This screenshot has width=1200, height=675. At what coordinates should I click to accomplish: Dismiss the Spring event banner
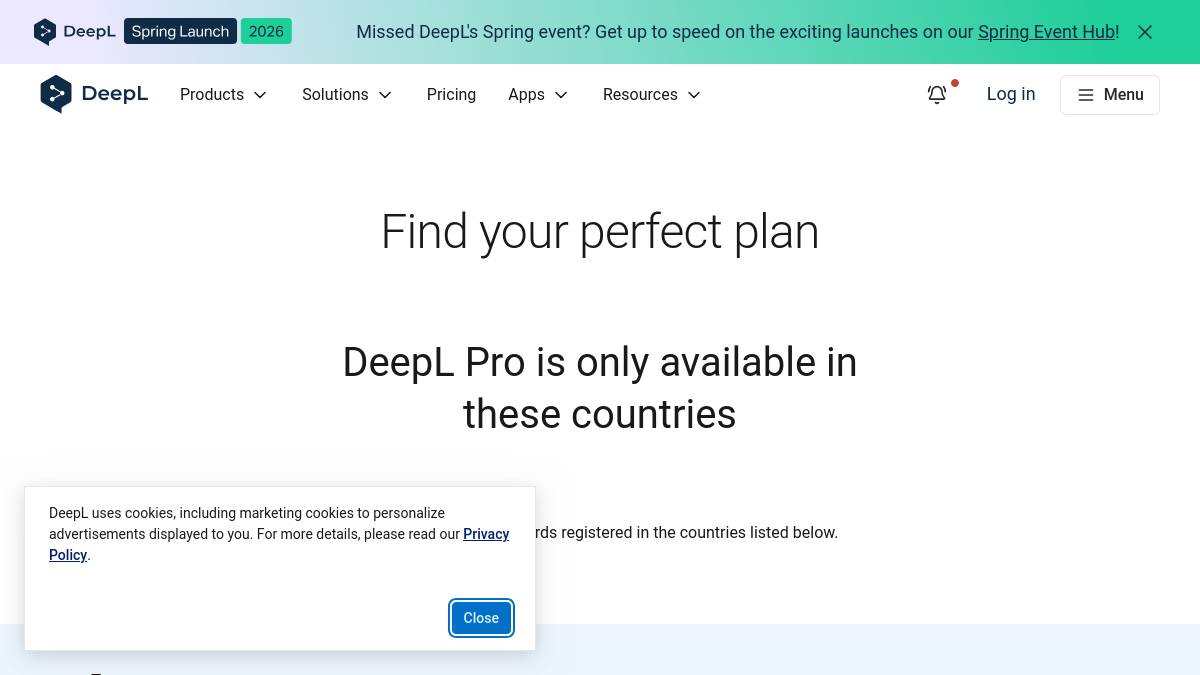point(1145,32)
